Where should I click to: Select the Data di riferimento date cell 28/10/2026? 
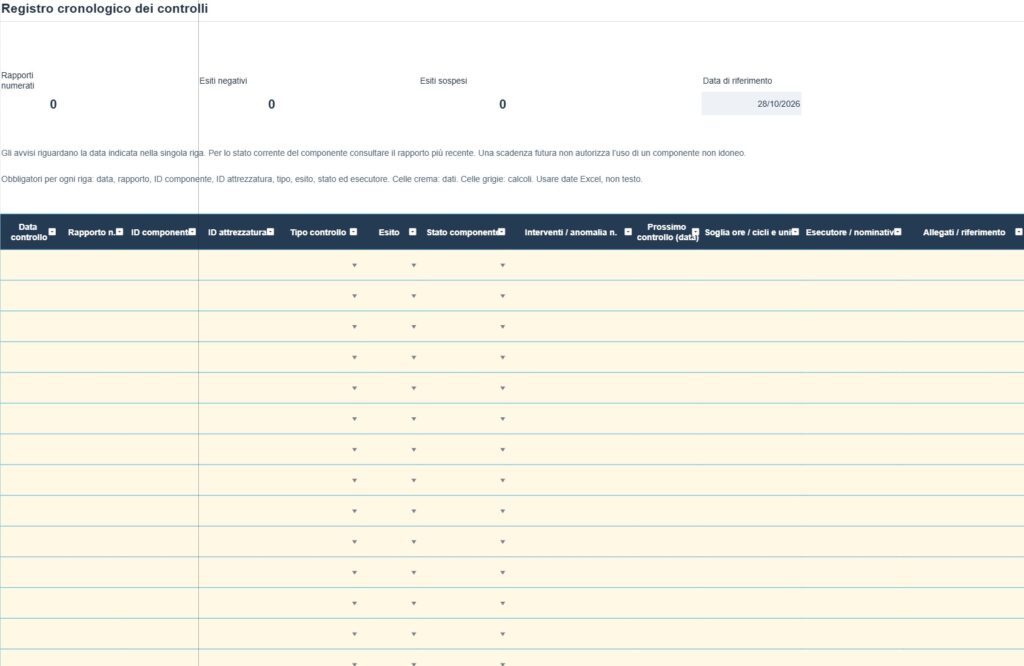click(x=752, y=104)
